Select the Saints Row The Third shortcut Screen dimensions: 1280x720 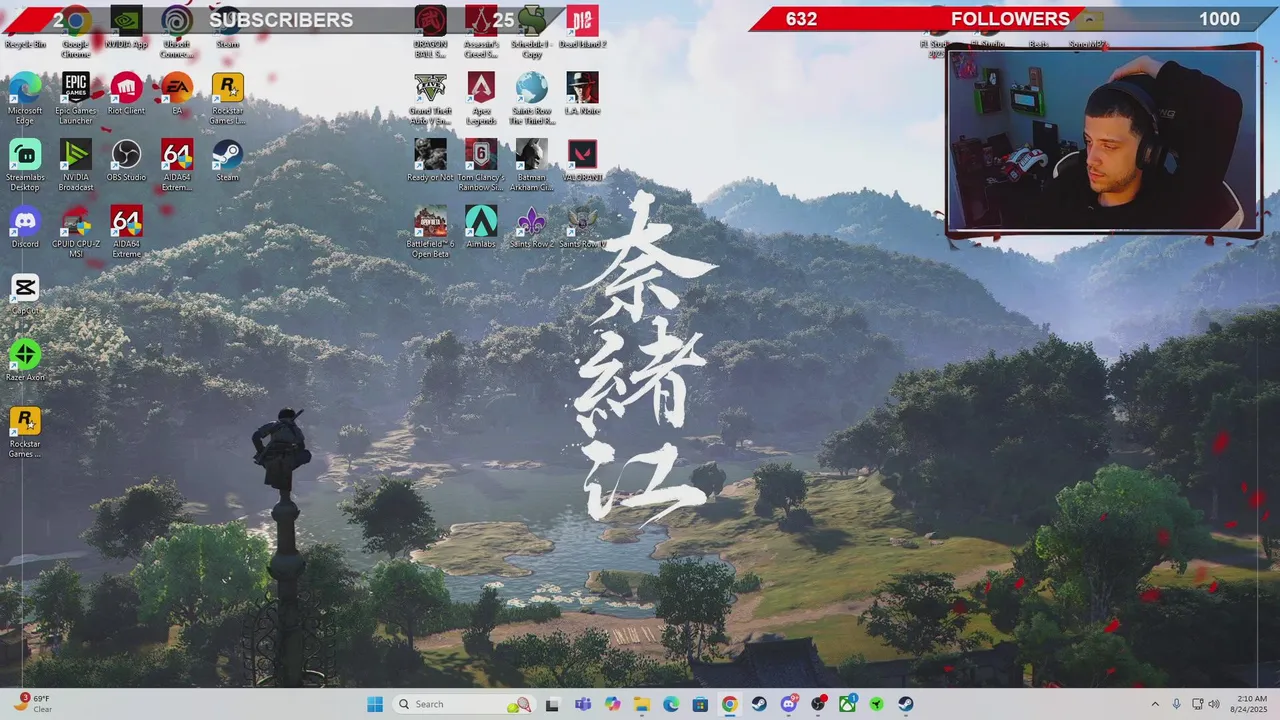(531, 98)
